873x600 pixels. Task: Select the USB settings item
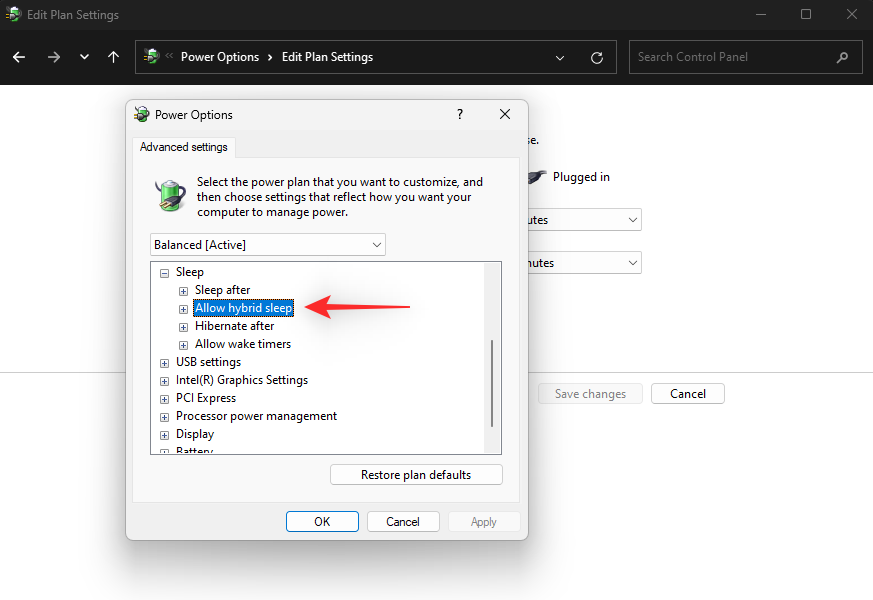(x=208, y=362)
